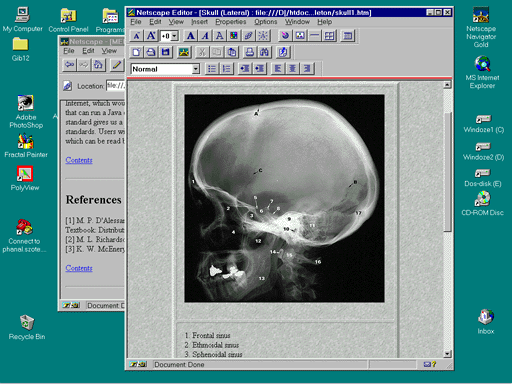Paste from the clipboard
Image resolution: width=512 pixels, height=384 pixels.
click(231, 52)
